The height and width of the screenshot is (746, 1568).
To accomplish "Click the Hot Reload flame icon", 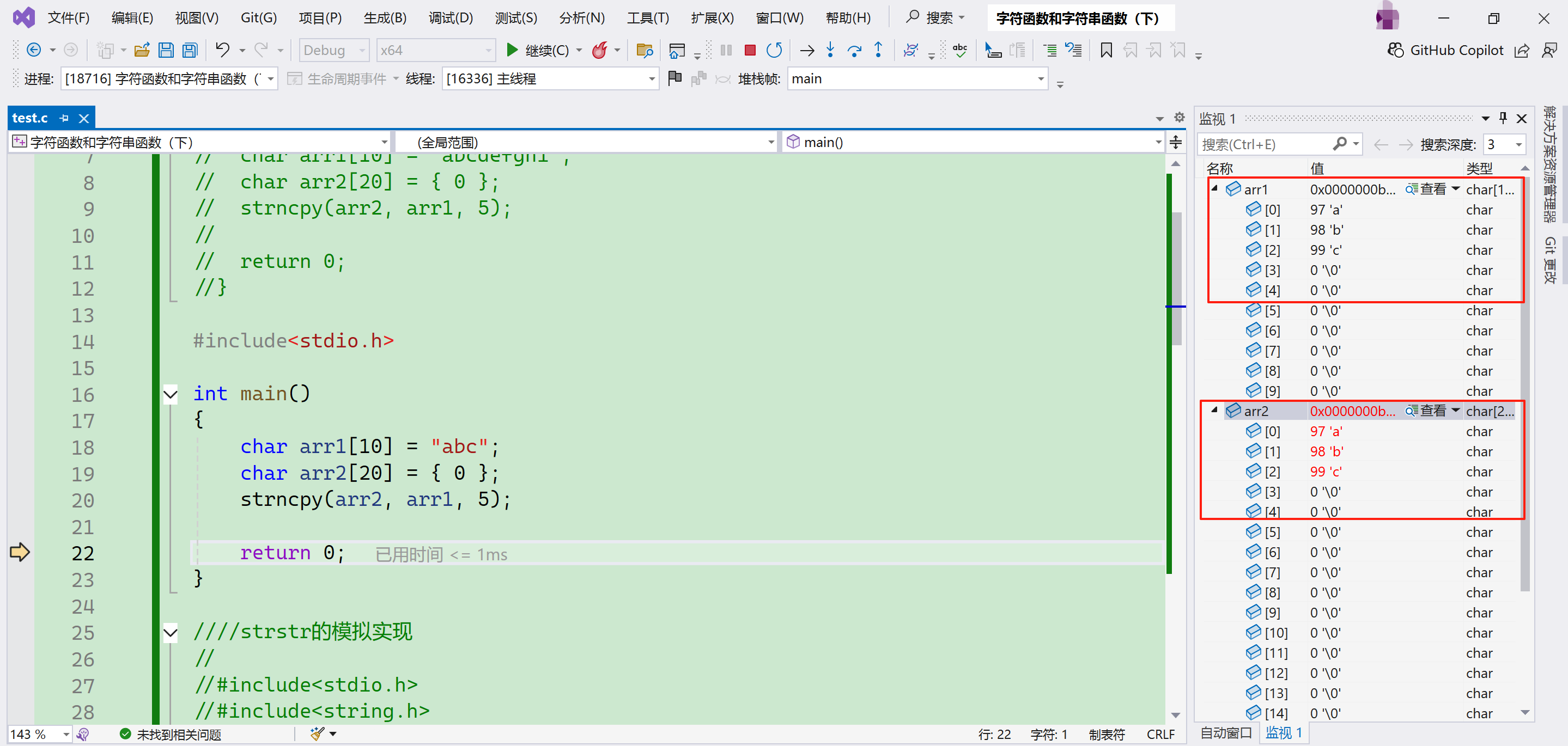I will tap(599, 51).
